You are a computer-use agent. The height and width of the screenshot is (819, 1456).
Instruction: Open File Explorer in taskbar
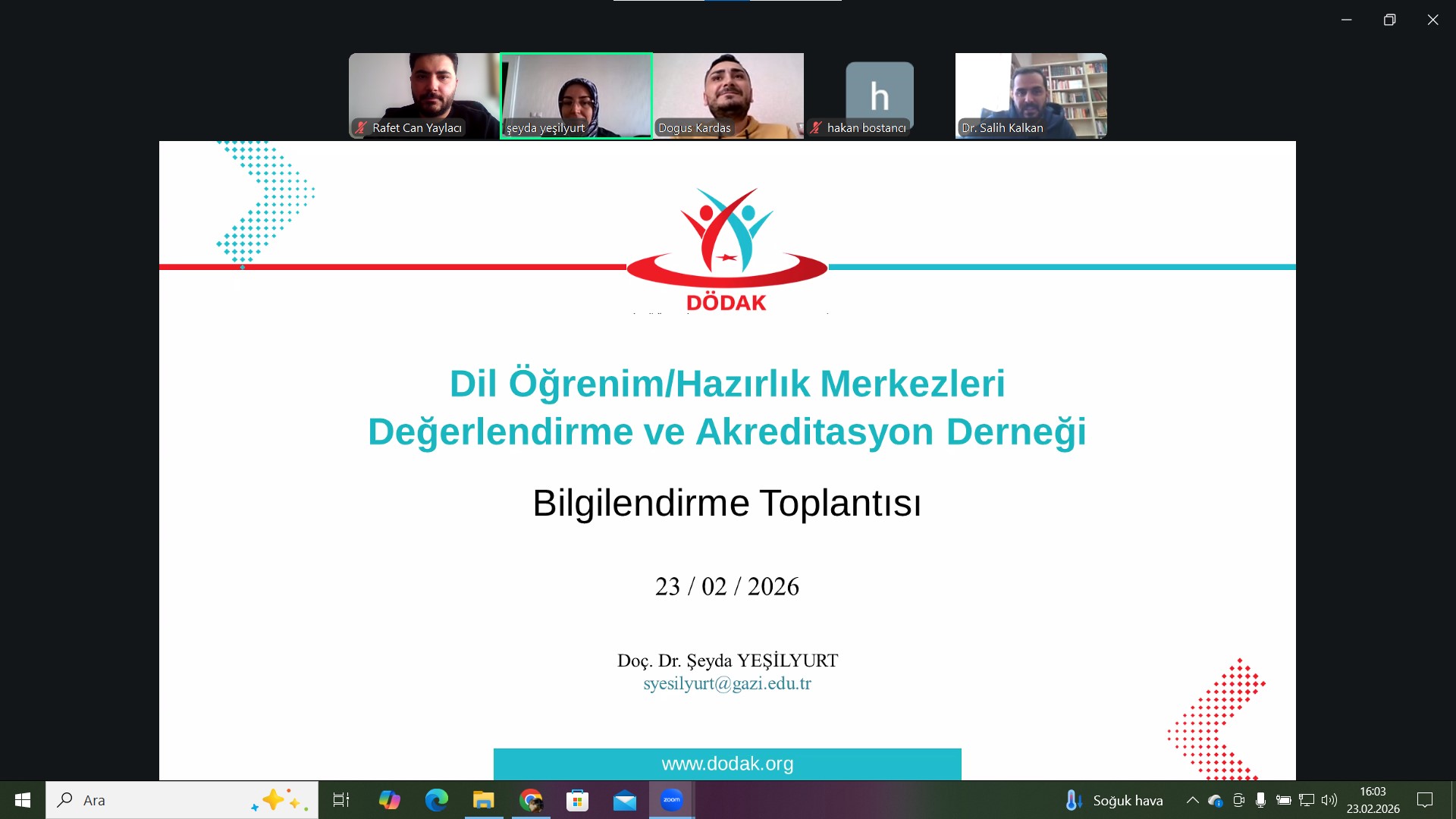(483, 800)
